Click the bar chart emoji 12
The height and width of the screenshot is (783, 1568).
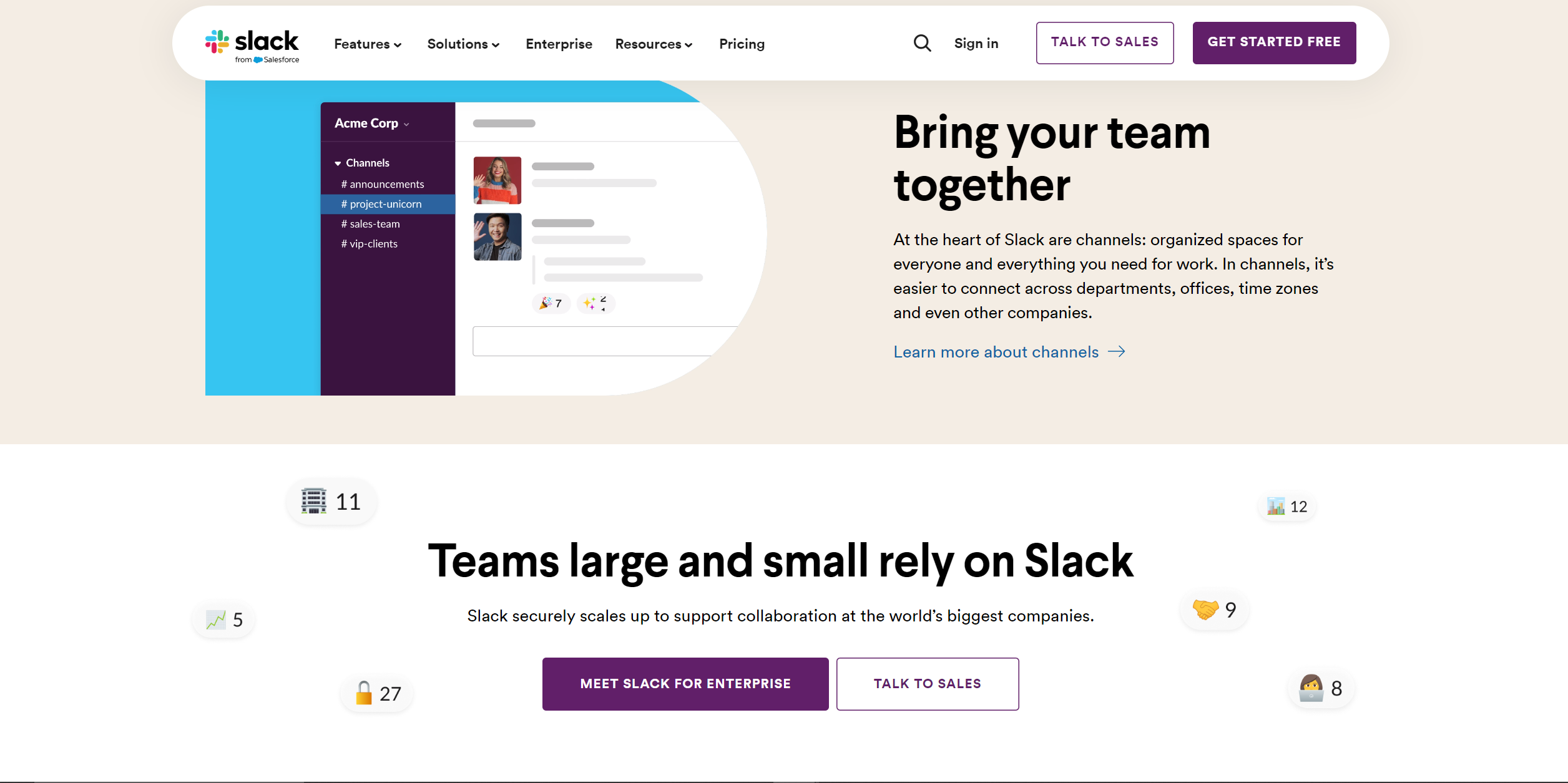pyautogui.click(x=1287, y=507)
